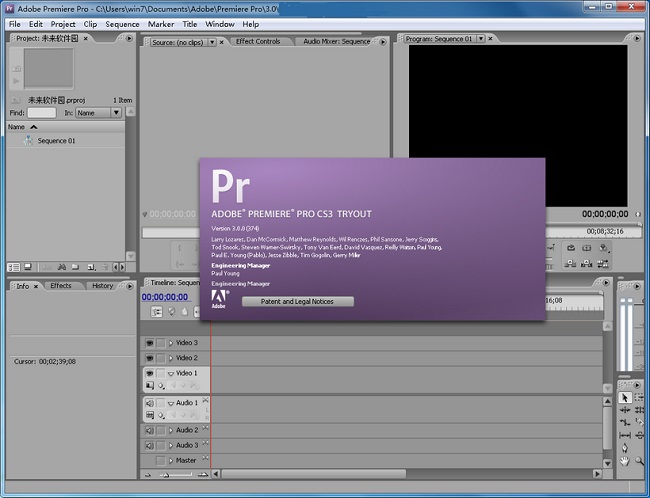The width and height of the screenshot is (650, 498).
Task: Collapse the Audio 1 track
Action: [x=171, y=403]
